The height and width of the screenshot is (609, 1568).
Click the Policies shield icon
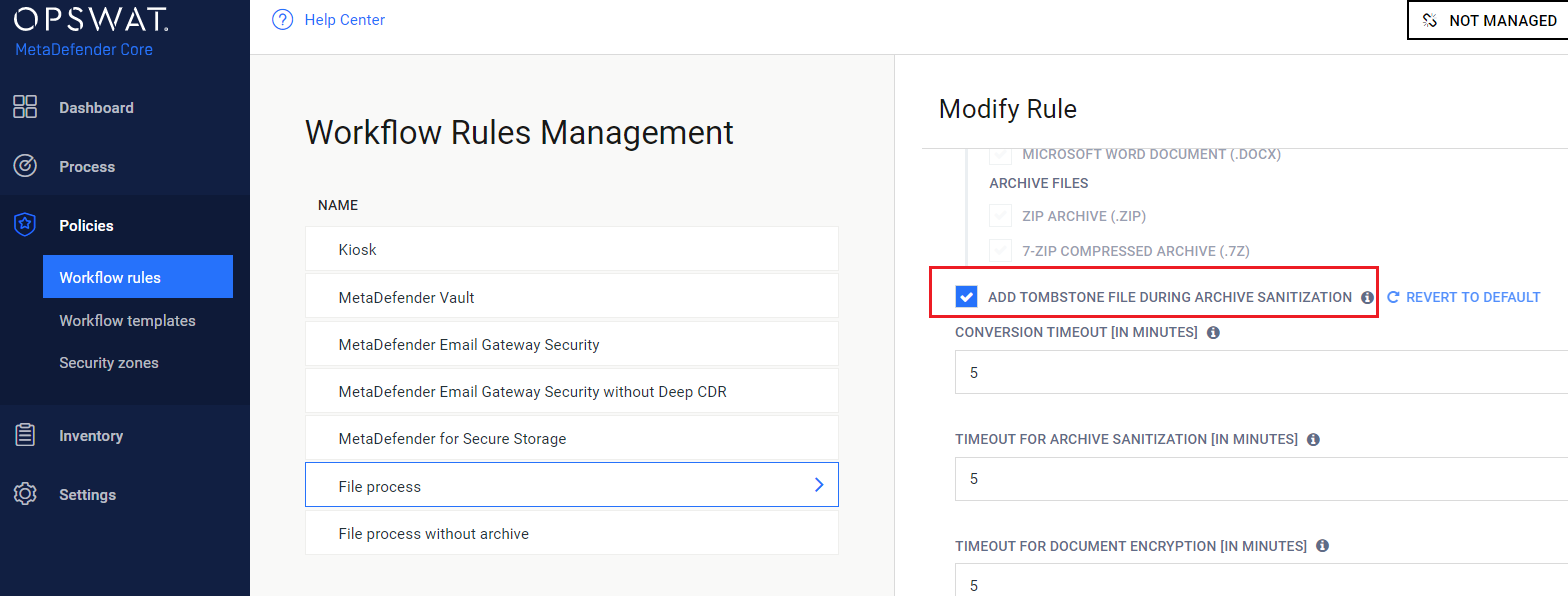(x=25, y=225)
